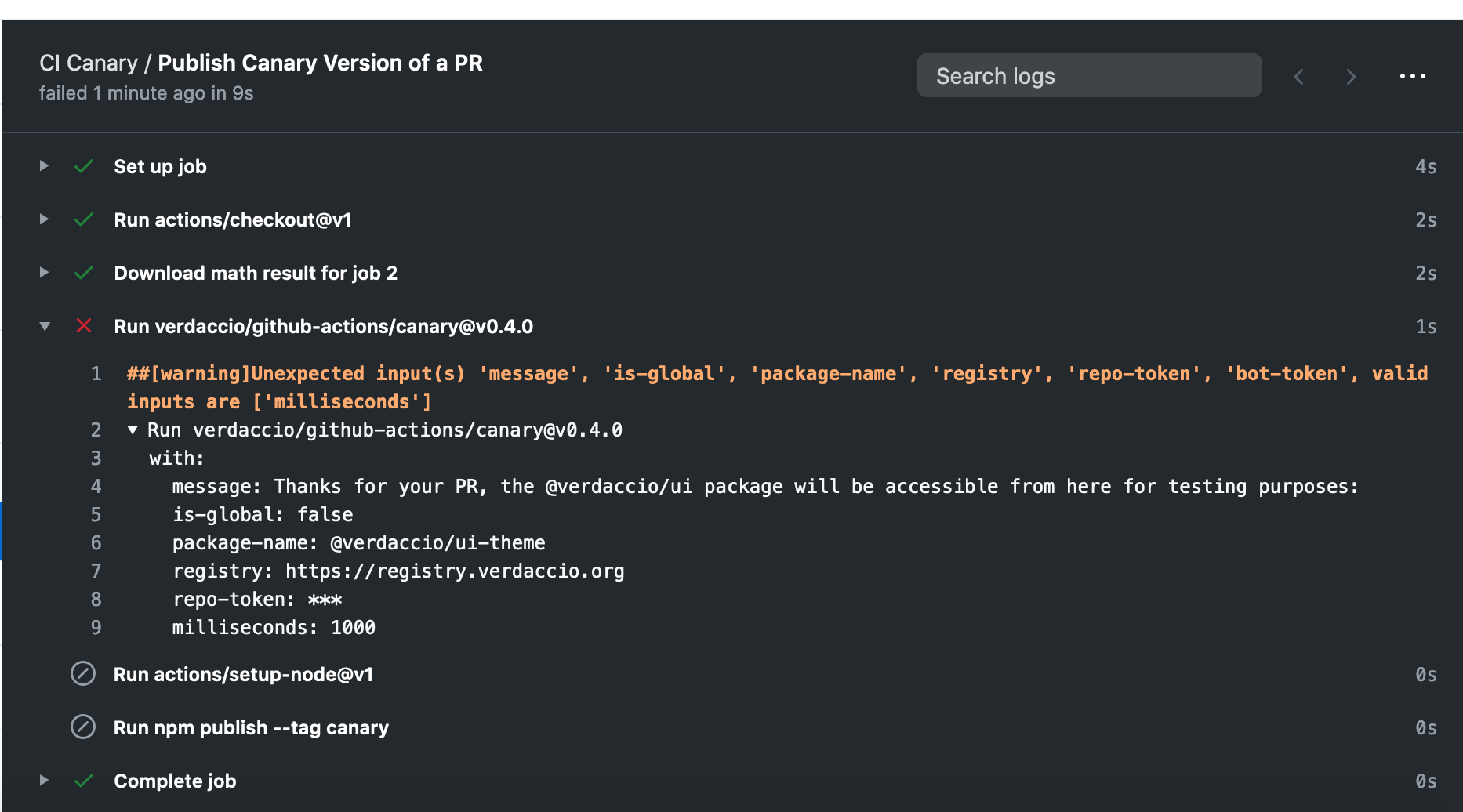Click log line number 9
This screenshot has height=812, width=1463.
tap(96, 628)
